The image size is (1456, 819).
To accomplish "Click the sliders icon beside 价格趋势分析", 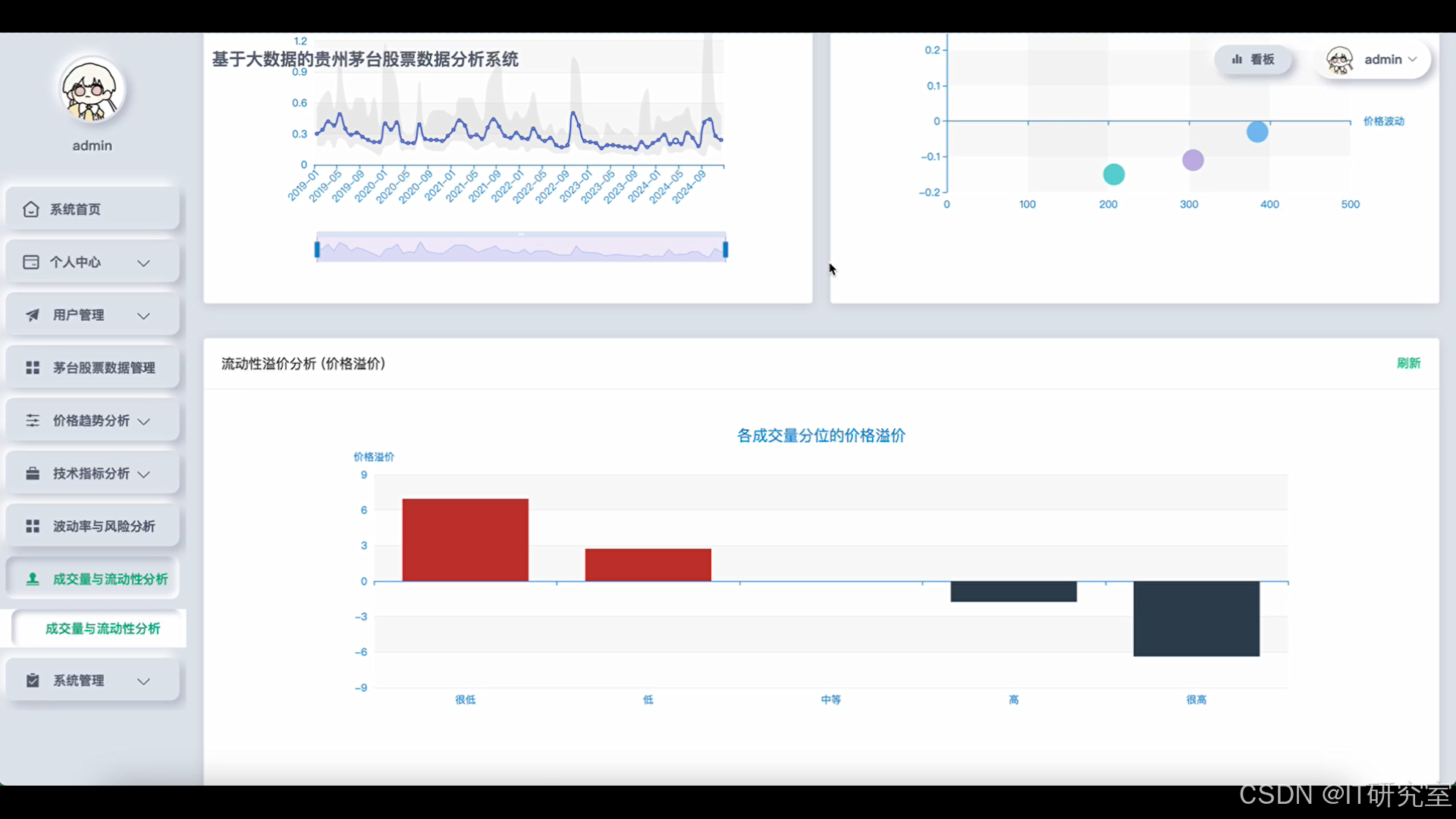I will [x=33, y=420].
